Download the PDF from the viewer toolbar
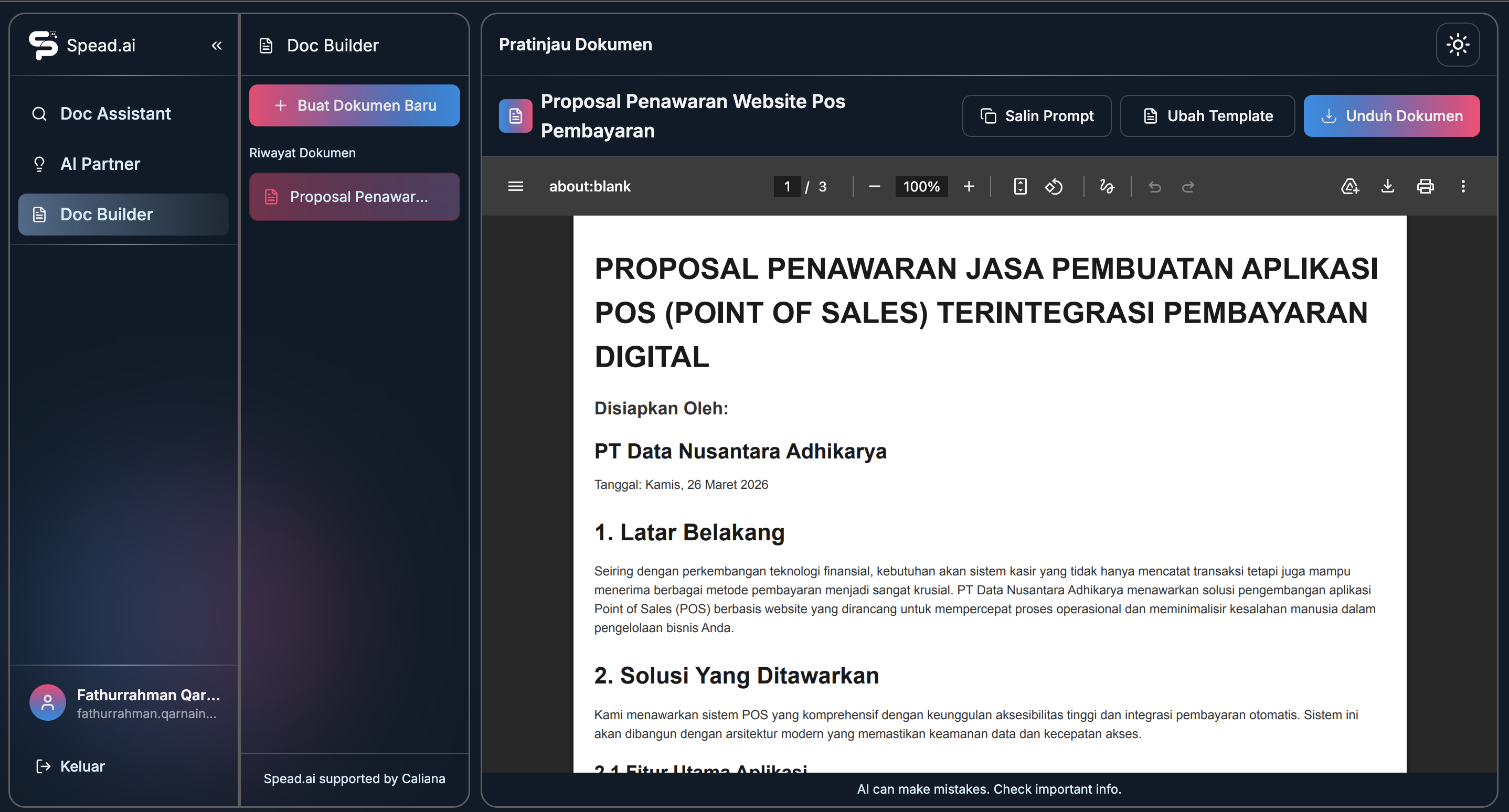This screenshot has width=1509, height=812. pos(1387,186)
